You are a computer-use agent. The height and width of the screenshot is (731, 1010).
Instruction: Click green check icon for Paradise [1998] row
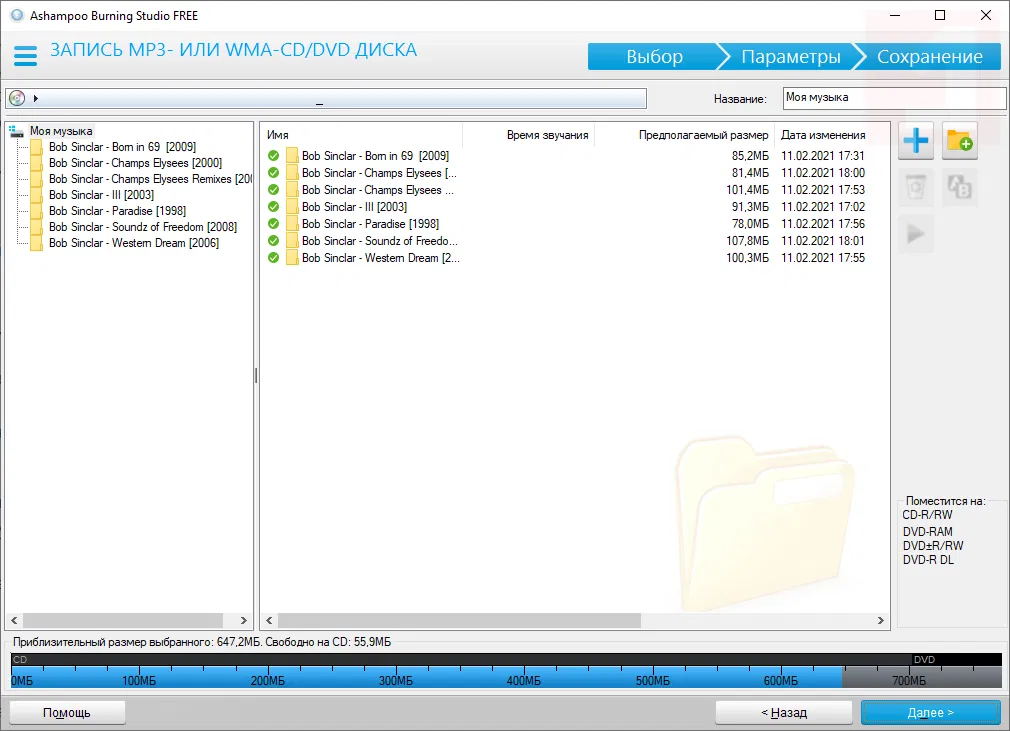click(273, 223)
